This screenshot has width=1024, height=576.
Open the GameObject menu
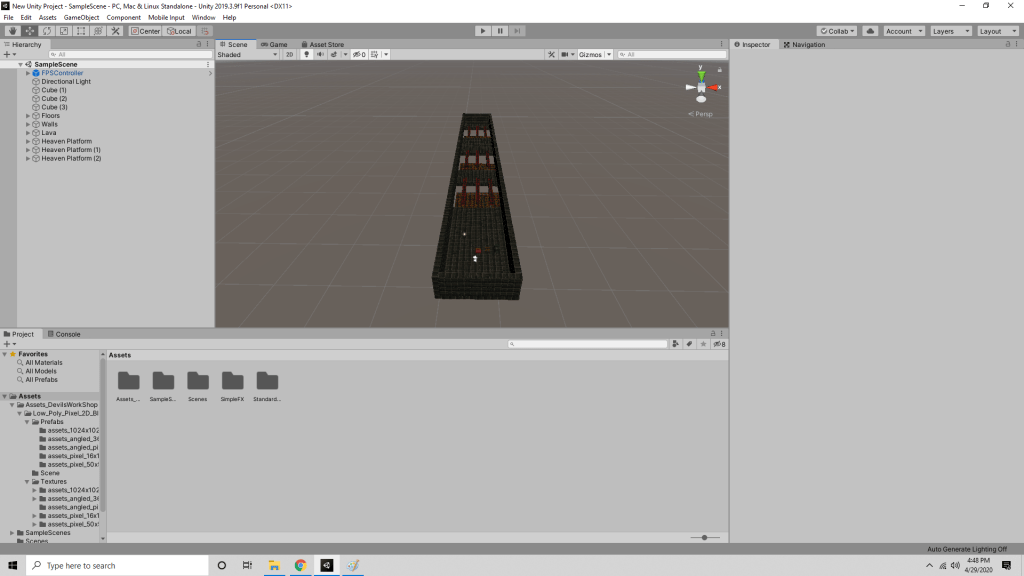pos(81,17)
